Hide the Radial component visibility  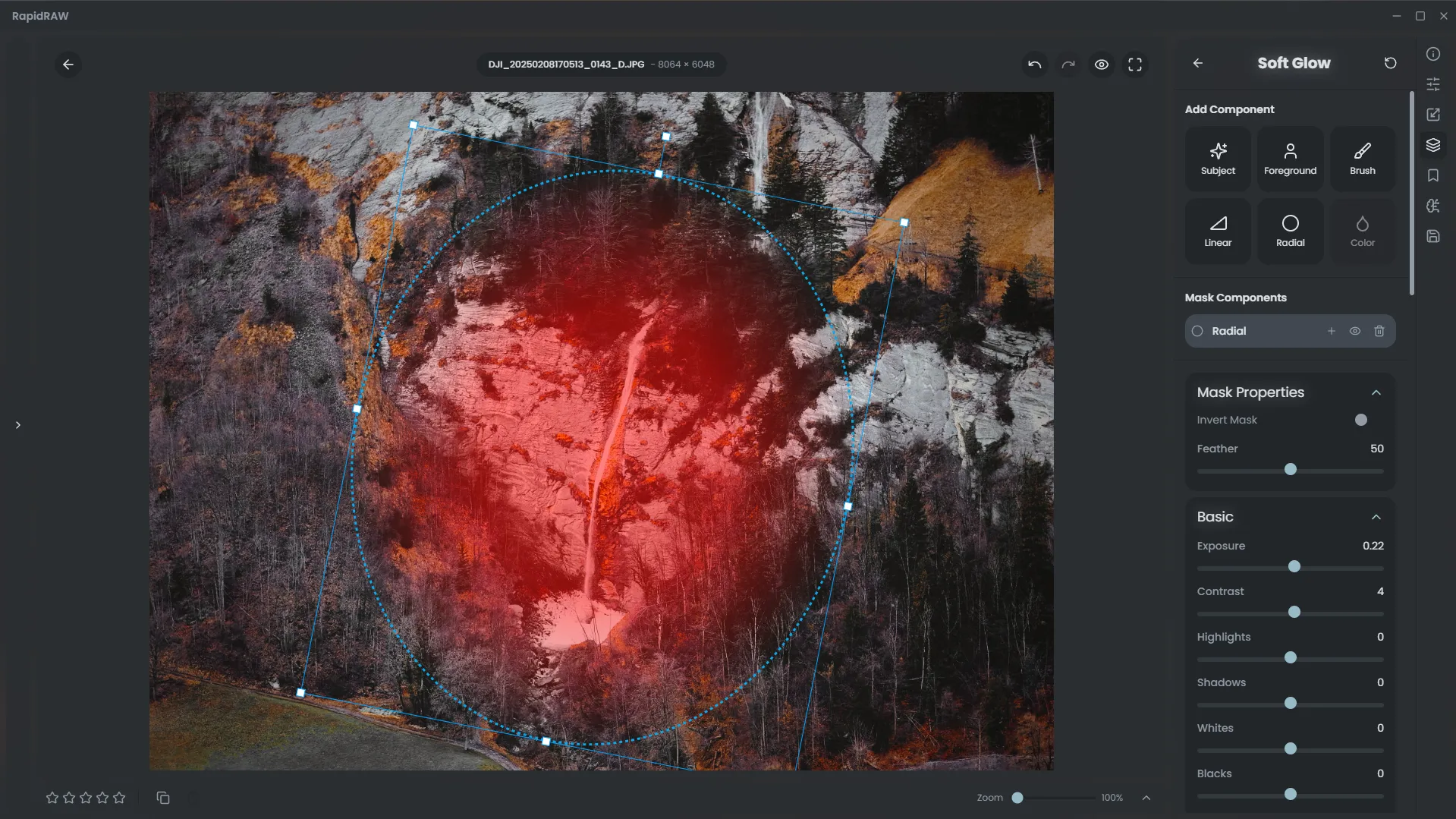click(x=1354, y=331)
